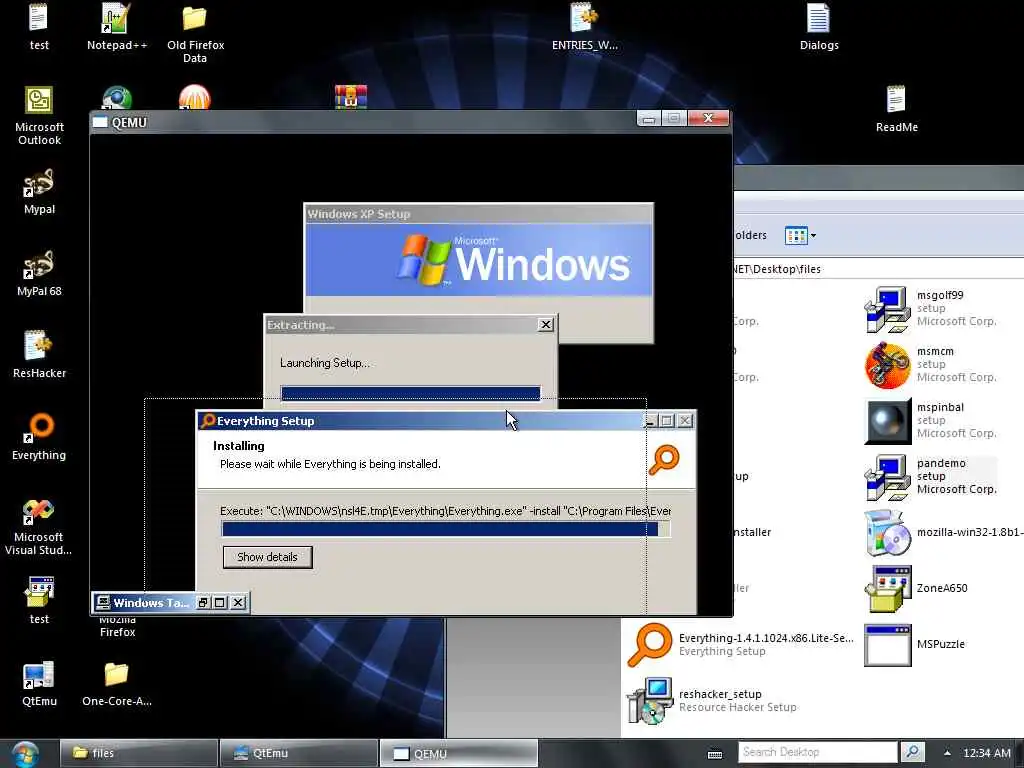Launch Microsoft Outlook desktop icon
The height and width of the screenshot is (768, 1024).
point(39,115)
